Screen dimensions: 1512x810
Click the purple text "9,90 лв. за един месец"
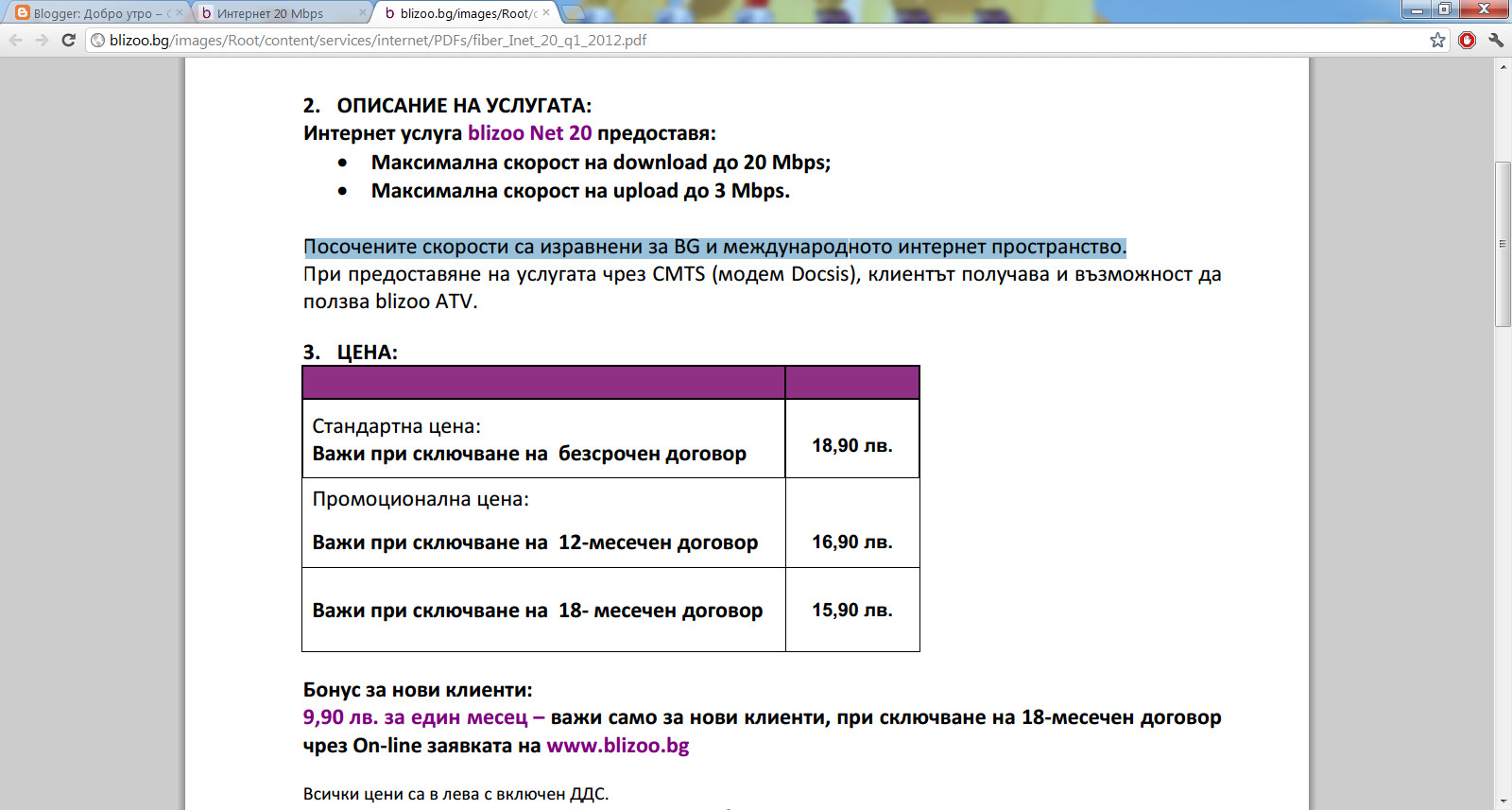tap(416, 717)
